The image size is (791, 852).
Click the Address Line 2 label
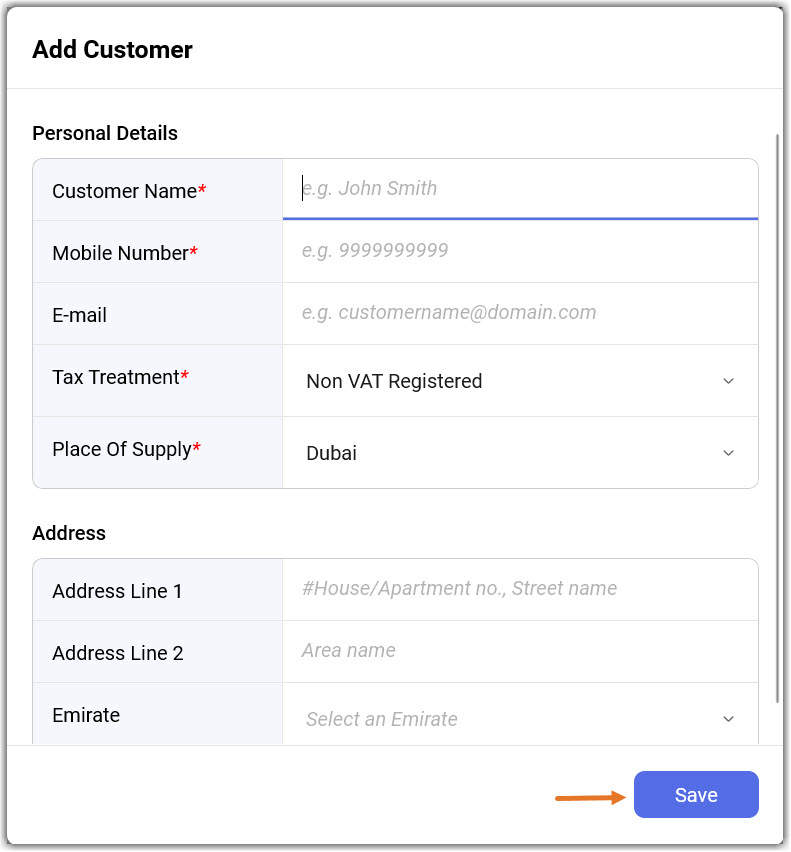pyautogui.click(x=117, y=653)
